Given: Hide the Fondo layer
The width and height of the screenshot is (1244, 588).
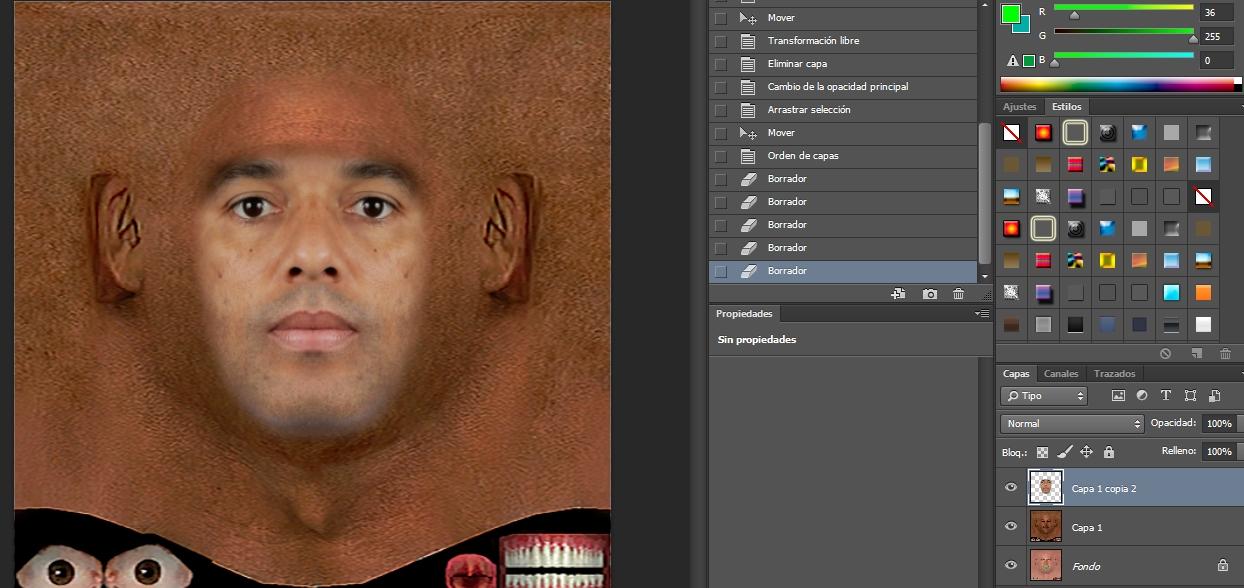Looking at the screenshot, I should click(x=1011, y=566).
